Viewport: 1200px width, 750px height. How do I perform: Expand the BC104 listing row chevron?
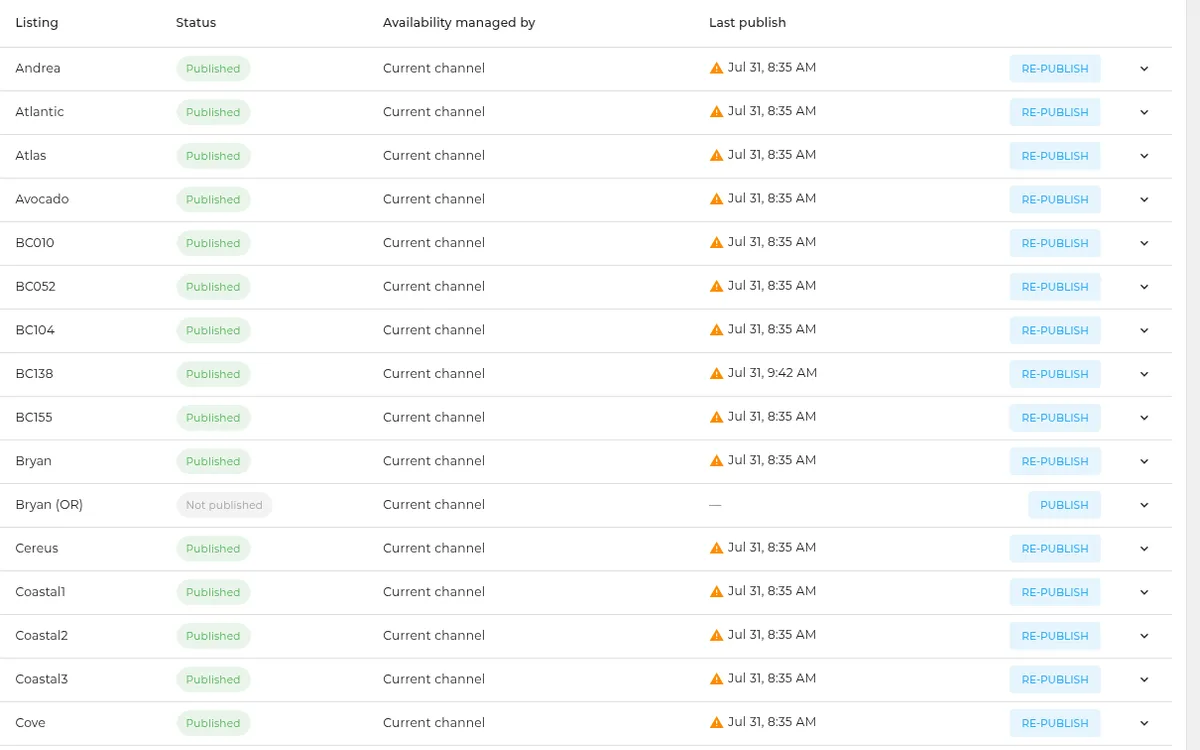pyautogui.click(x=1144, y=330)
